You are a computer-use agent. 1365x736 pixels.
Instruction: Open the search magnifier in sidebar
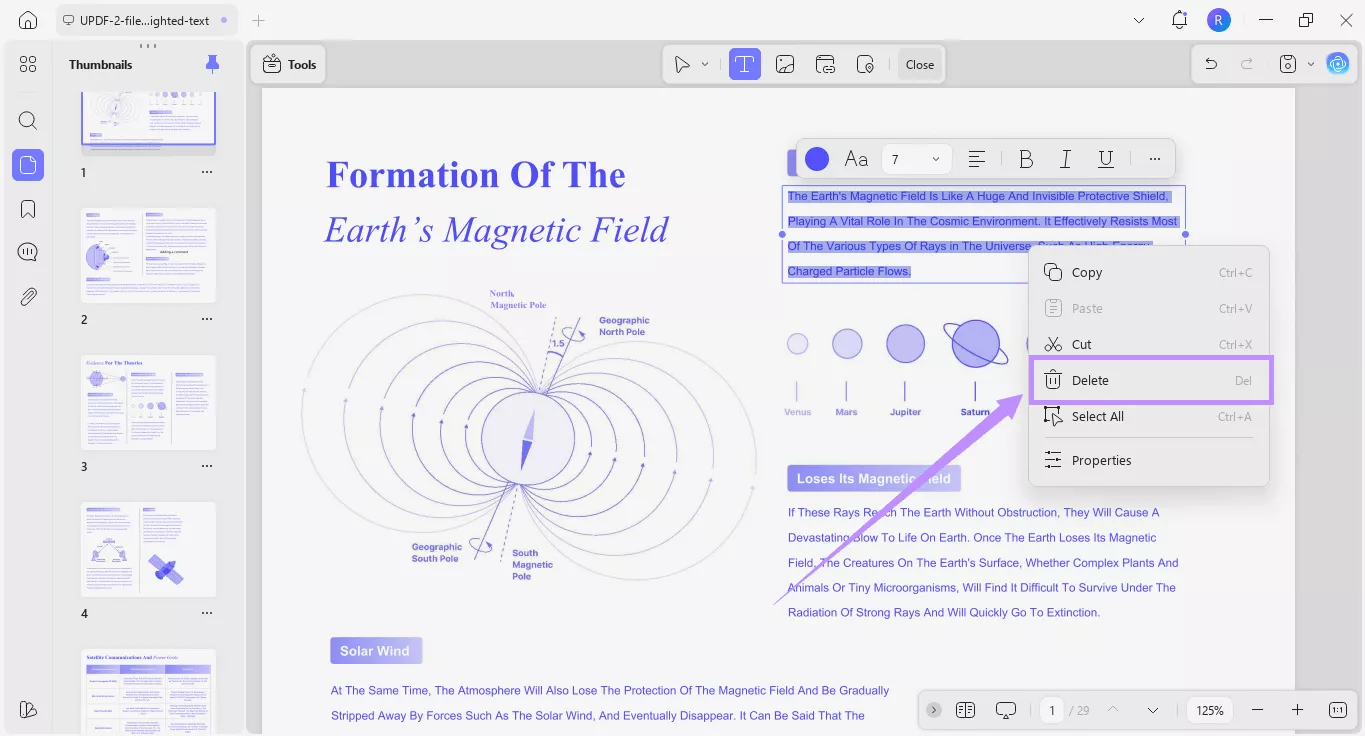click(x=28, y=121)
